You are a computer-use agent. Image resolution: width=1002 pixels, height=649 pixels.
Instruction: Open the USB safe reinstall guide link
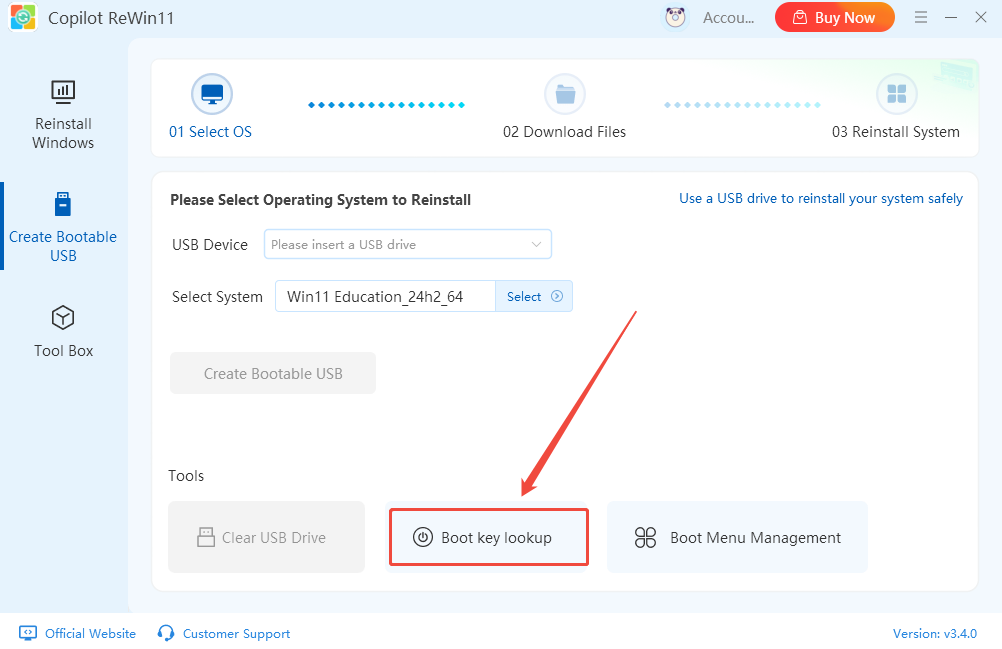[820, 198]
